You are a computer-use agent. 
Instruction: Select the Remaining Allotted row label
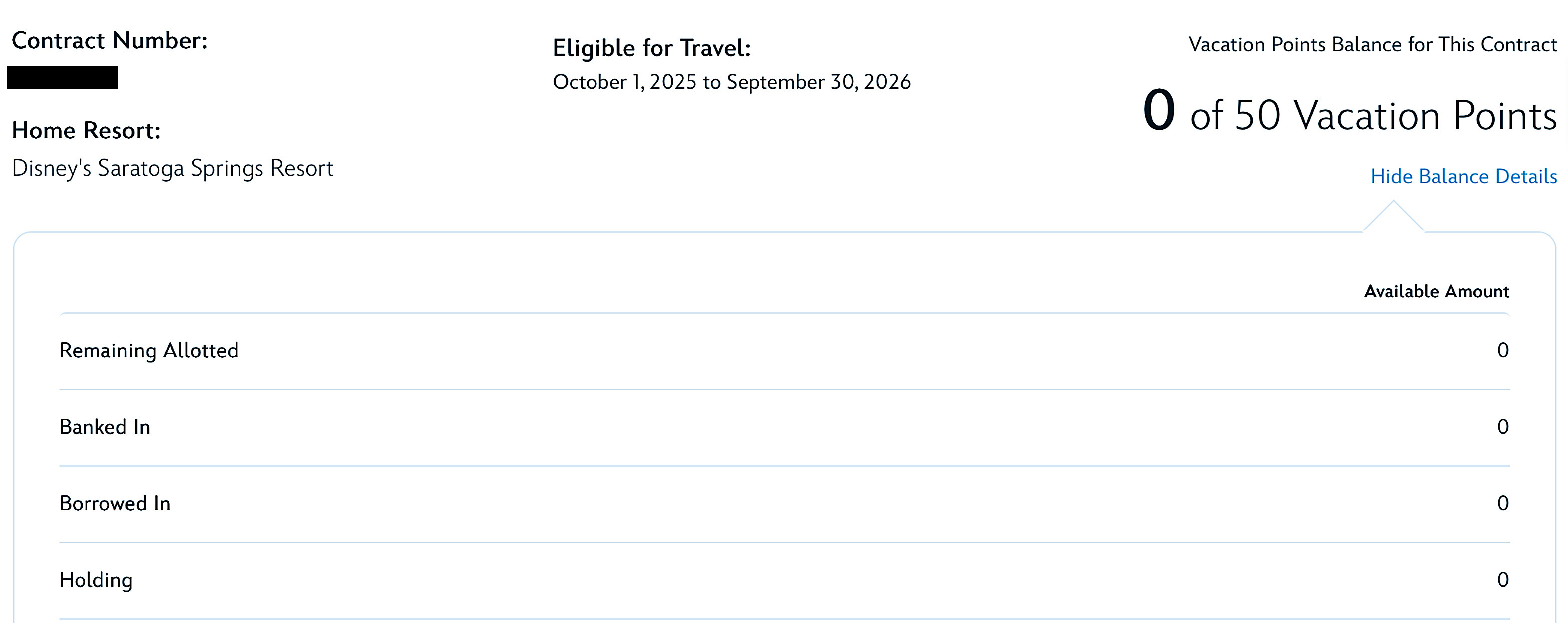point(149,350)
